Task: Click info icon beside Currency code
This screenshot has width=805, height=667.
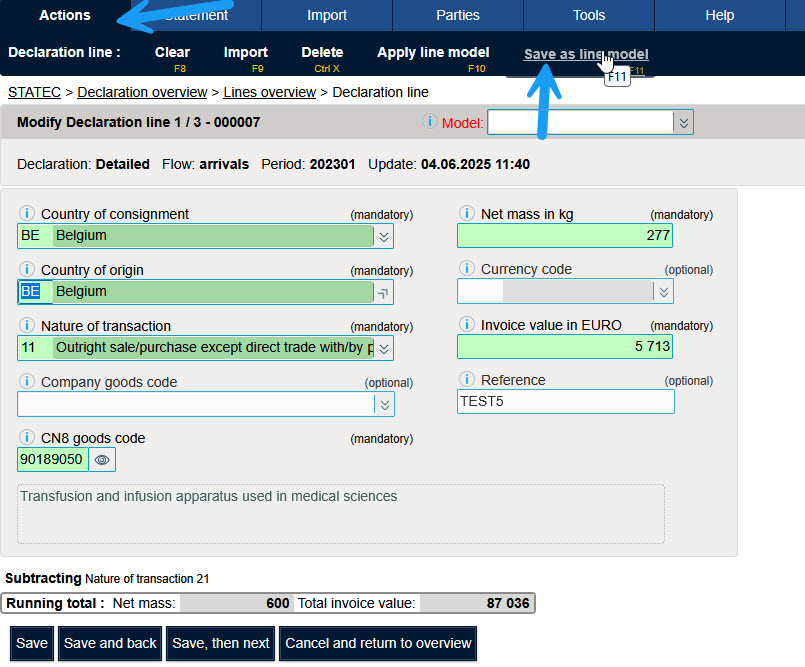Action: tap(467, 269)
